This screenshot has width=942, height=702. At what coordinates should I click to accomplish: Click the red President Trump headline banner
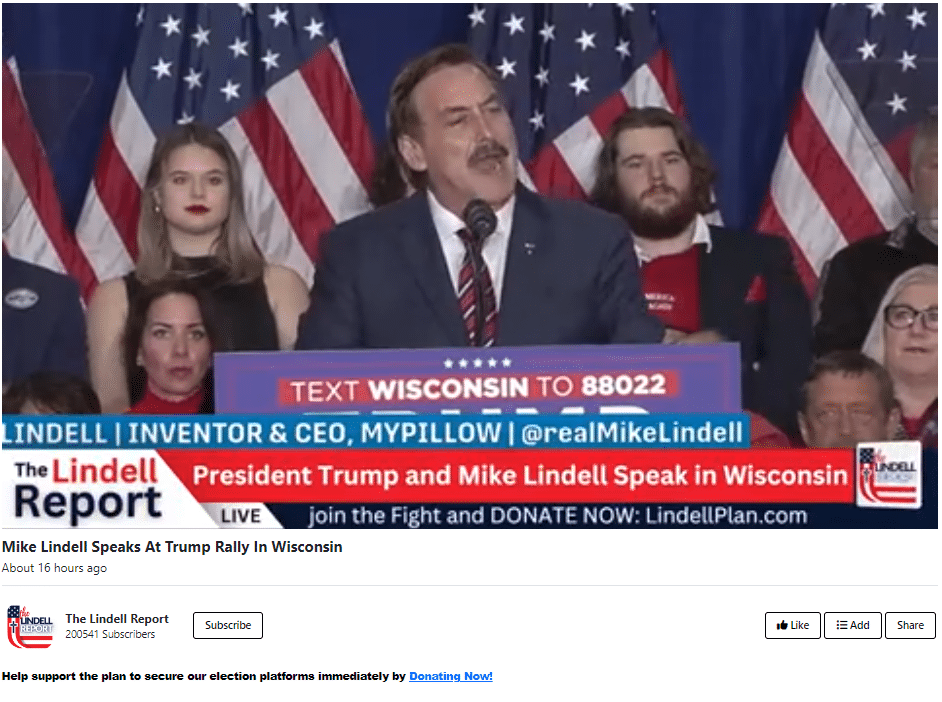click(520, 476)
